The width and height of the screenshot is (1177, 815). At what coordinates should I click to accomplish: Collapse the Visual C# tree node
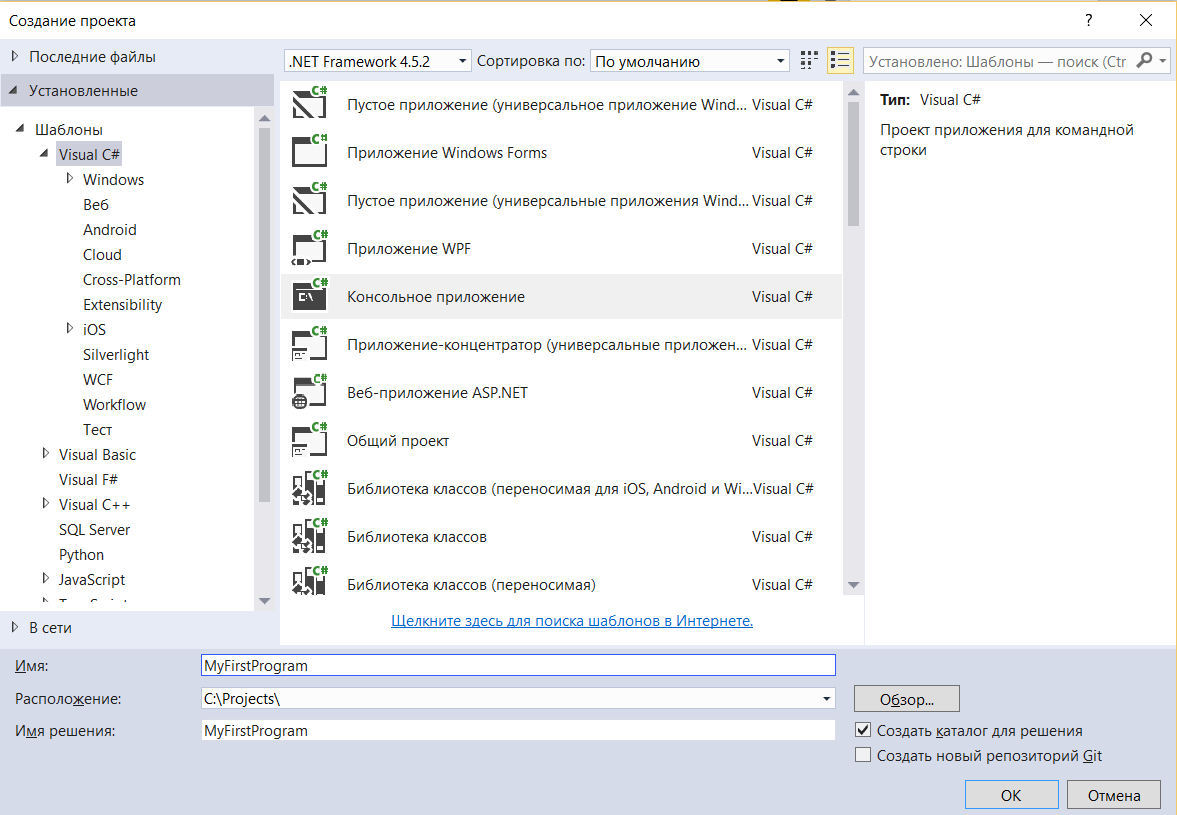click(x=44, y=154)
